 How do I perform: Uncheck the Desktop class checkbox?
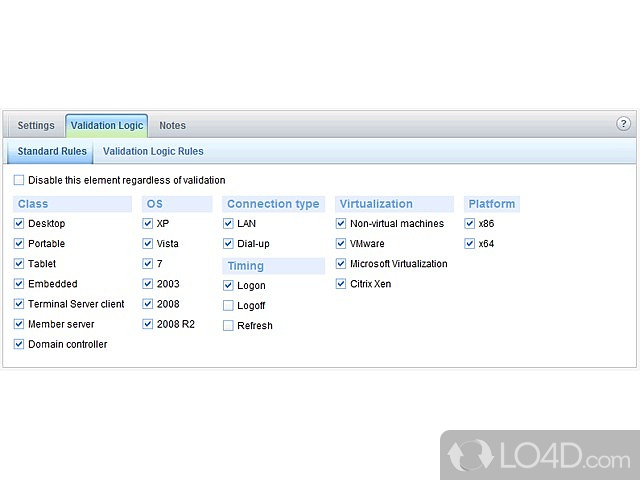tap(19, 224)
